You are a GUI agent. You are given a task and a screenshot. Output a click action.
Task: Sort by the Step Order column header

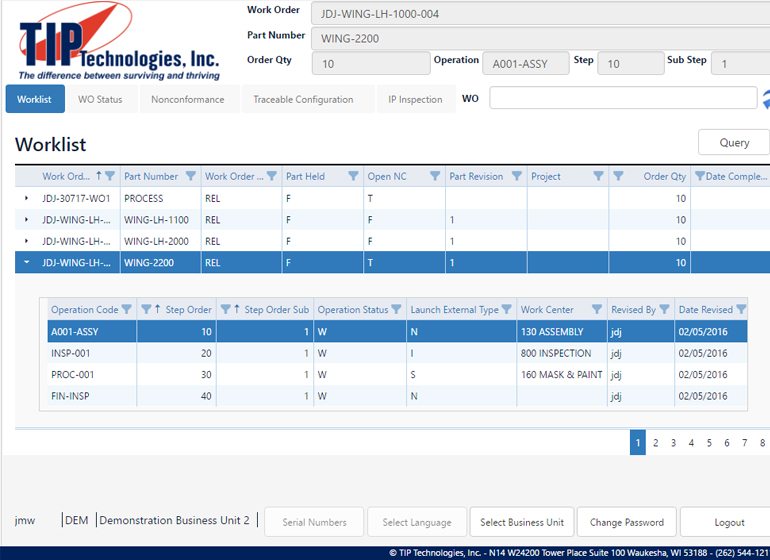[188, 309]
